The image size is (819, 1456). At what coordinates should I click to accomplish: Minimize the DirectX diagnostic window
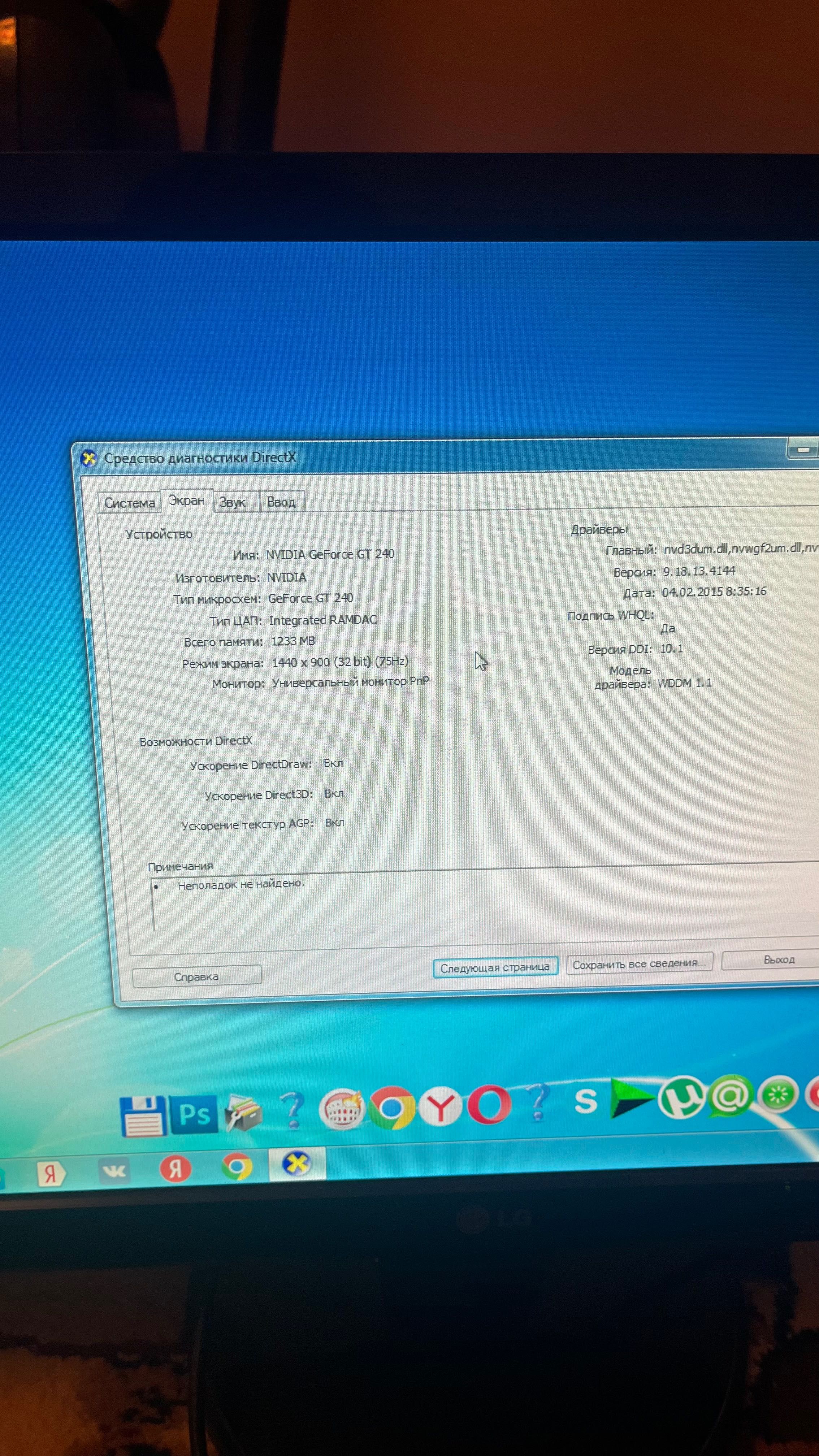pyautogui.click(x=803, y=450)
